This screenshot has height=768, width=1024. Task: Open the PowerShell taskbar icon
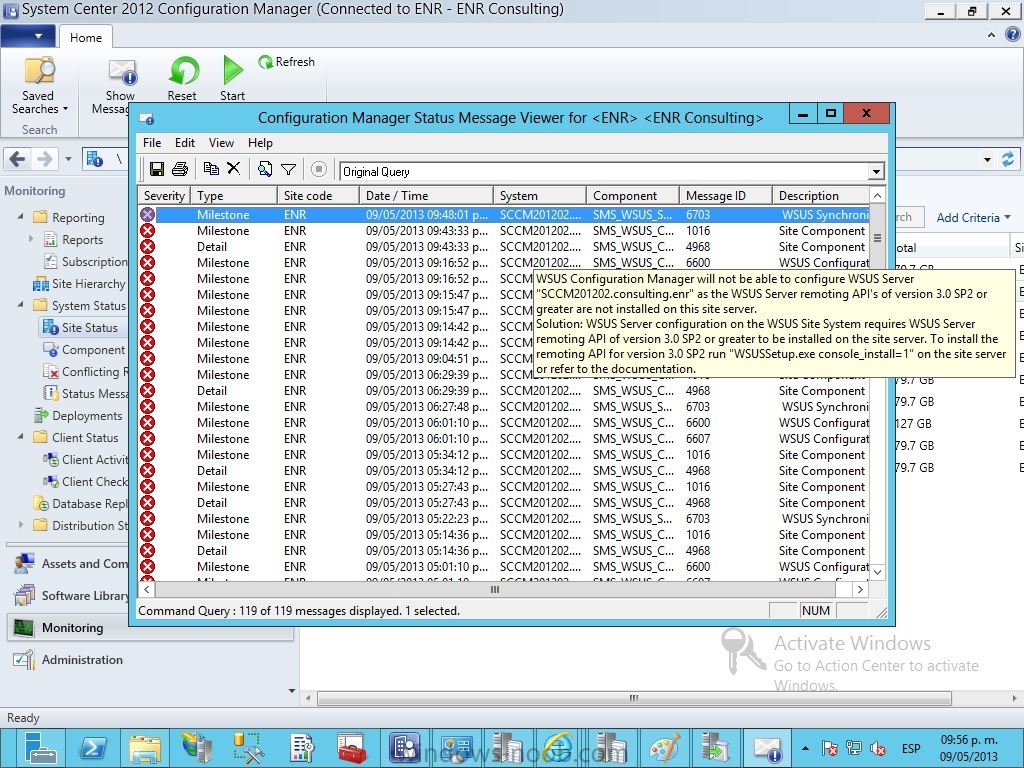(93, 748)
